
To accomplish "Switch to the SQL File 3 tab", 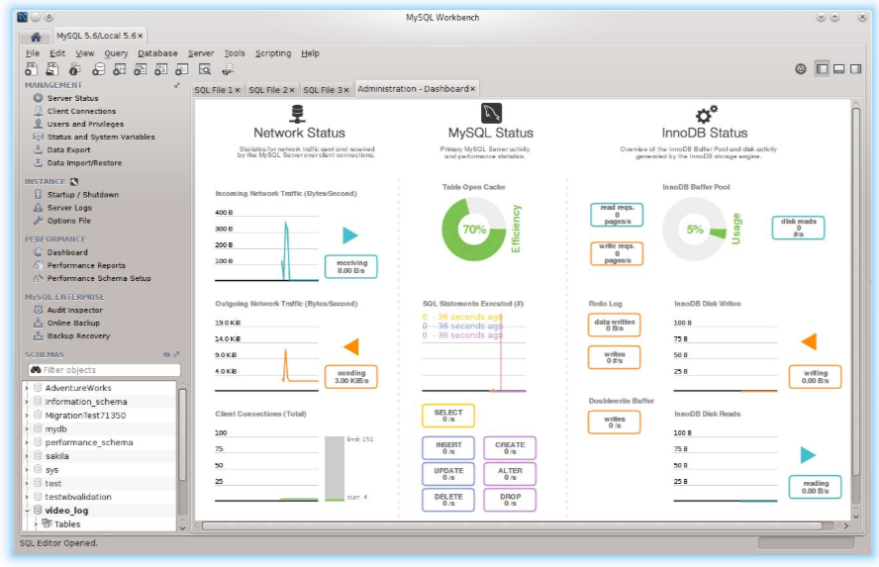I will coord(322,90).
